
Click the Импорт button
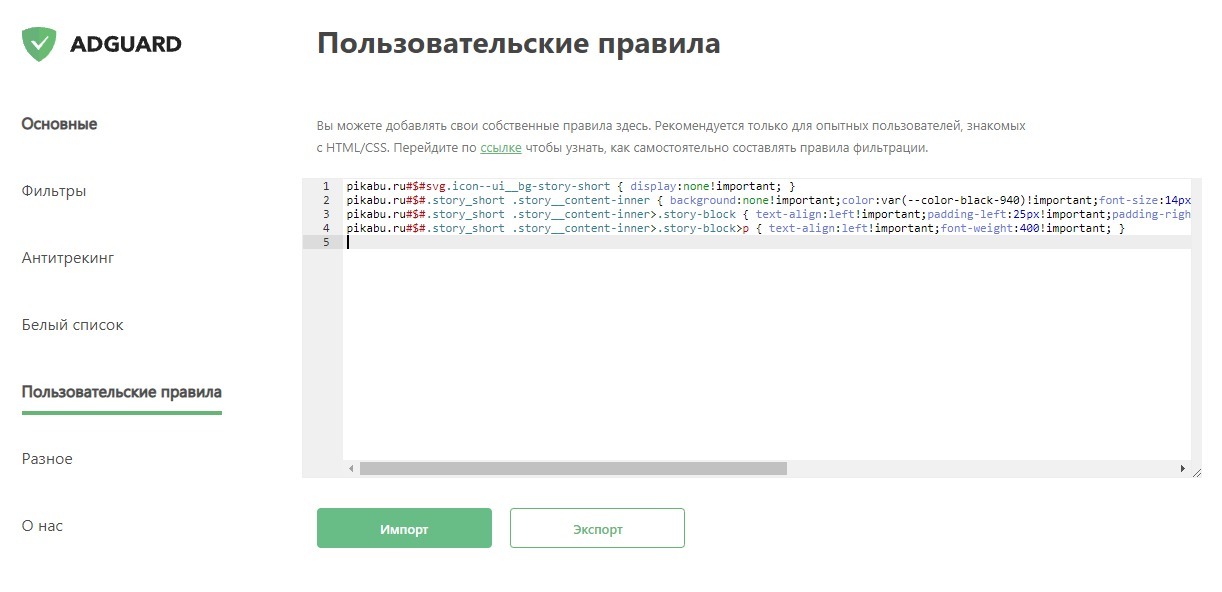tap(404, 528)
